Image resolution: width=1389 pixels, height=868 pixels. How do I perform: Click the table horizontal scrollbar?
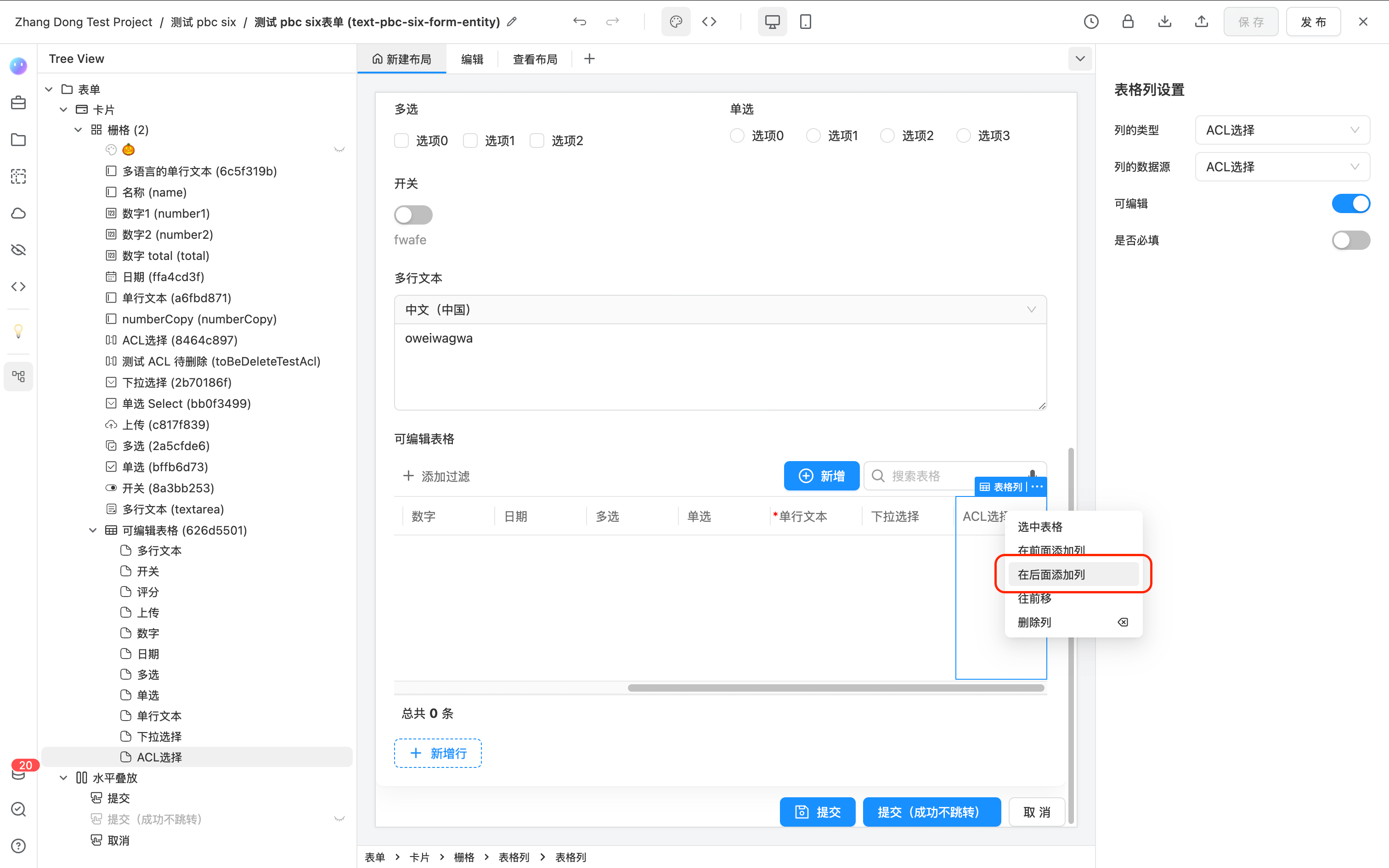coord(836,688)
